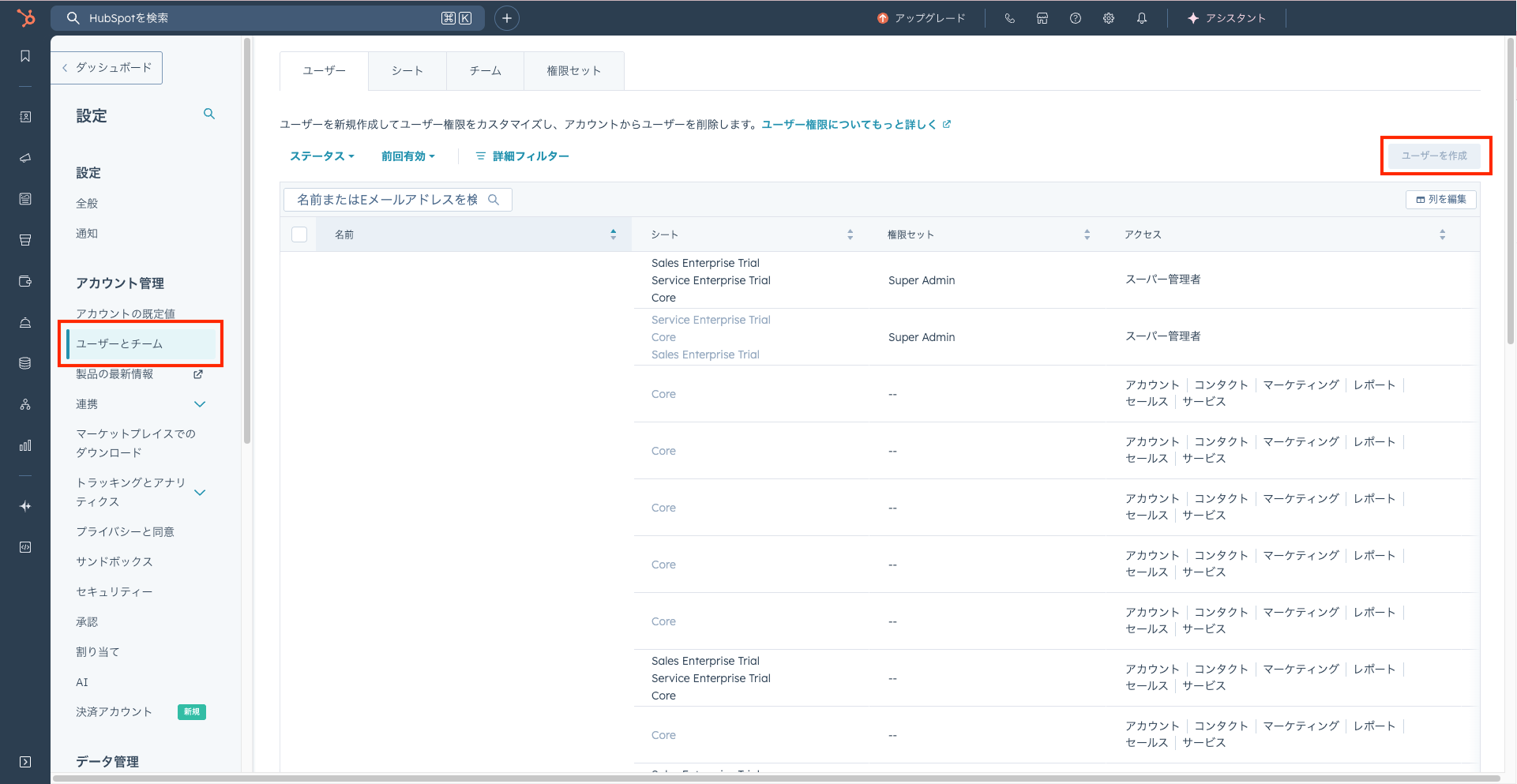The width and height of the screenshot is (1517, 784).
Task: Switch to the チーム tab
Action: coord(485,71)
